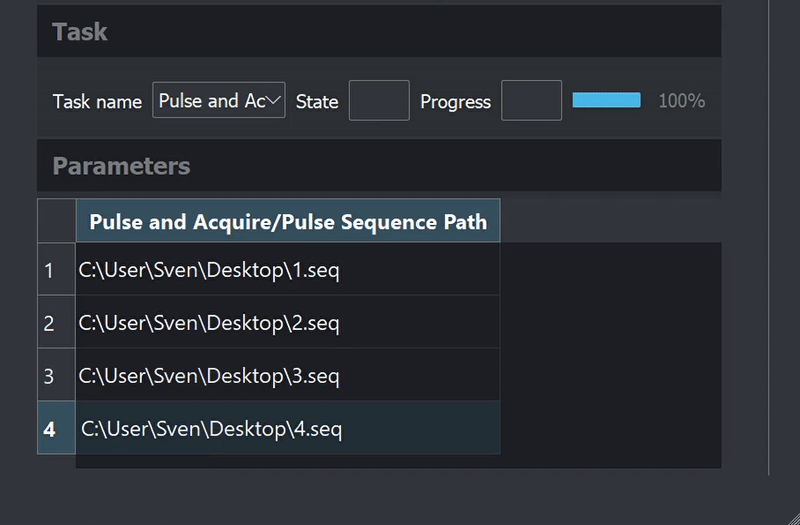Click the Task name label
The image size is (800, 525).
pos(97,102)
